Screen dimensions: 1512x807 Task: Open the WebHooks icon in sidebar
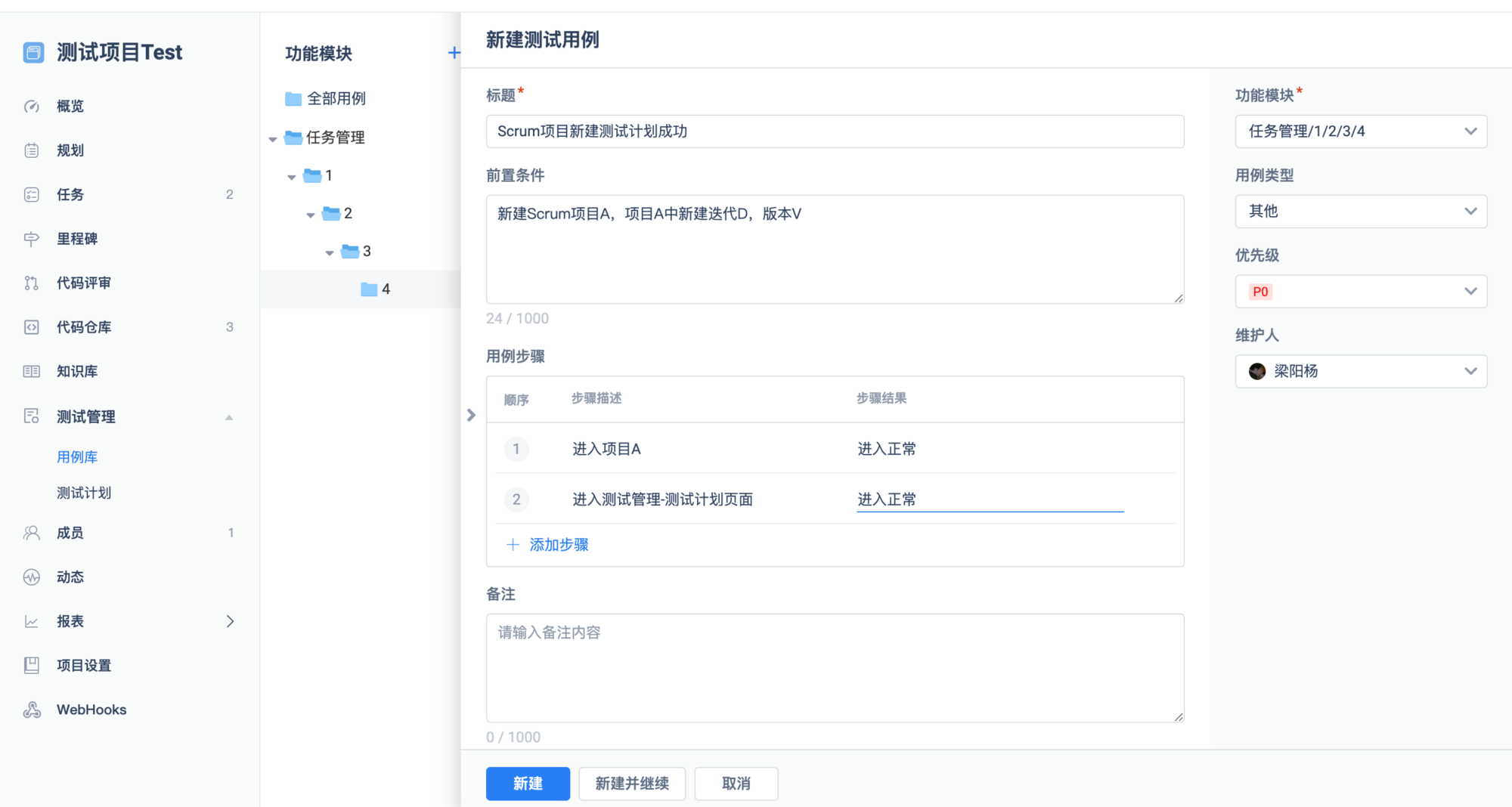point(32,710)
